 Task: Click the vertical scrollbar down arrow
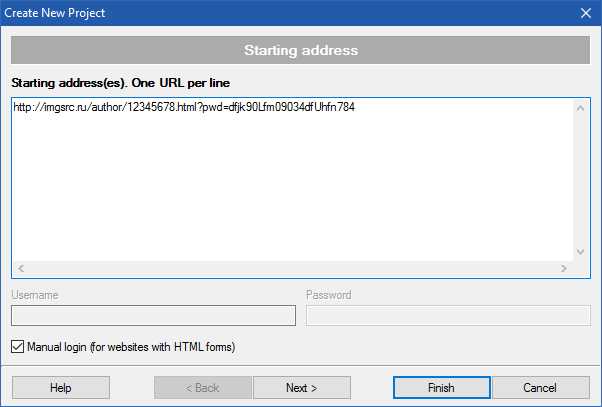click(x=580, y=252)
